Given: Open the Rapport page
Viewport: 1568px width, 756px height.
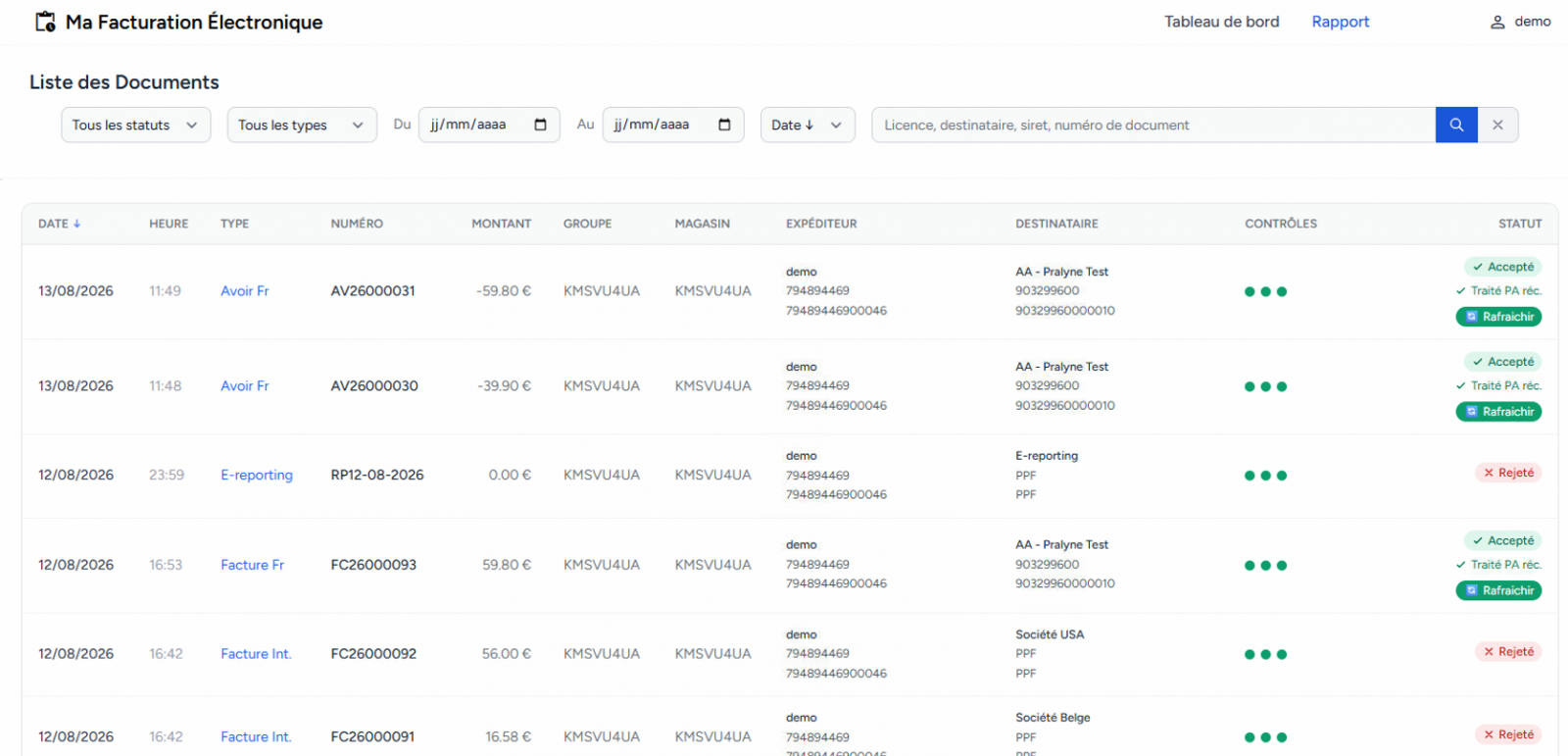Looking at the screenshot, I should pyautogui.click(x=1340, y=22).
